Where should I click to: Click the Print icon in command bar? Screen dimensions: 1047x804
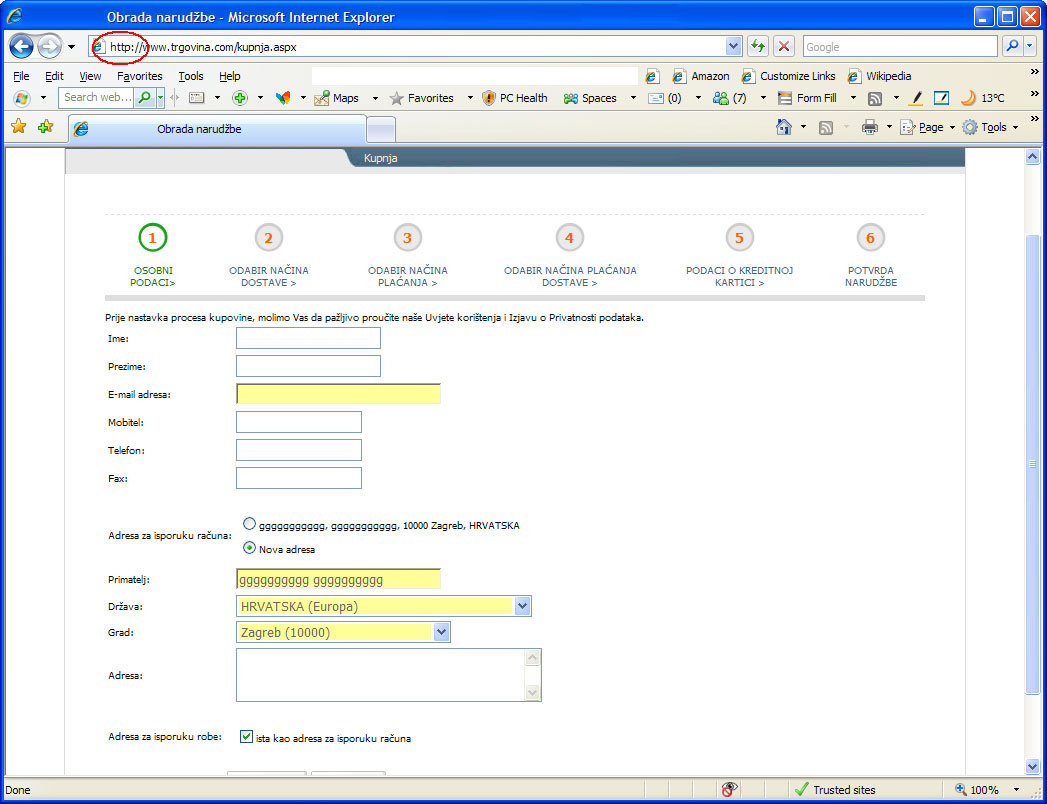870,127
